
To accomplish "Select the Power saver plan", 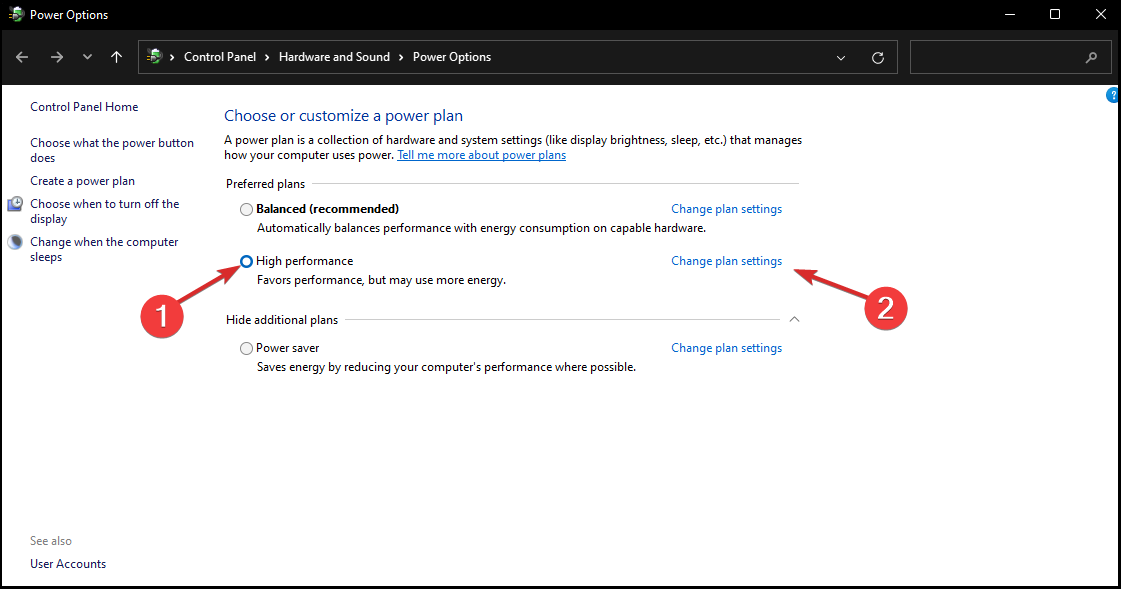I will [246, 349].
